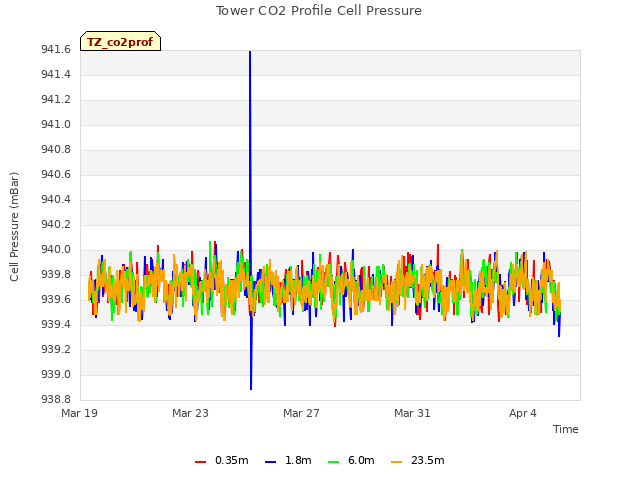
Task: Click the 939.6 y-axis tick label
Action: [x=56, y=300]
